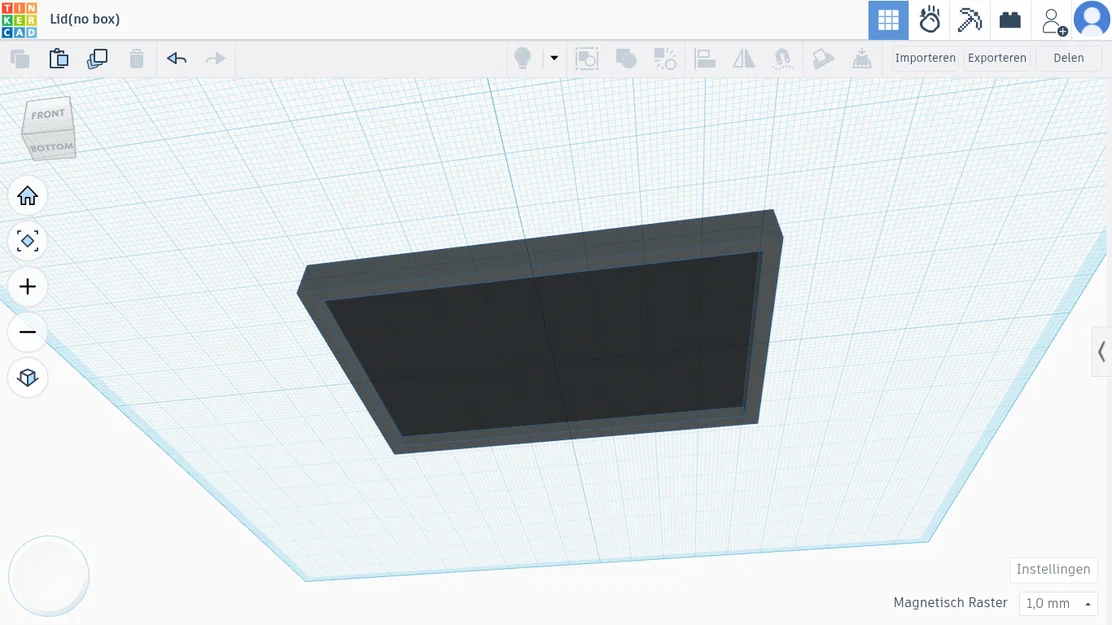
Task: Zoom in with the plus button
Action: click(28, 287)
